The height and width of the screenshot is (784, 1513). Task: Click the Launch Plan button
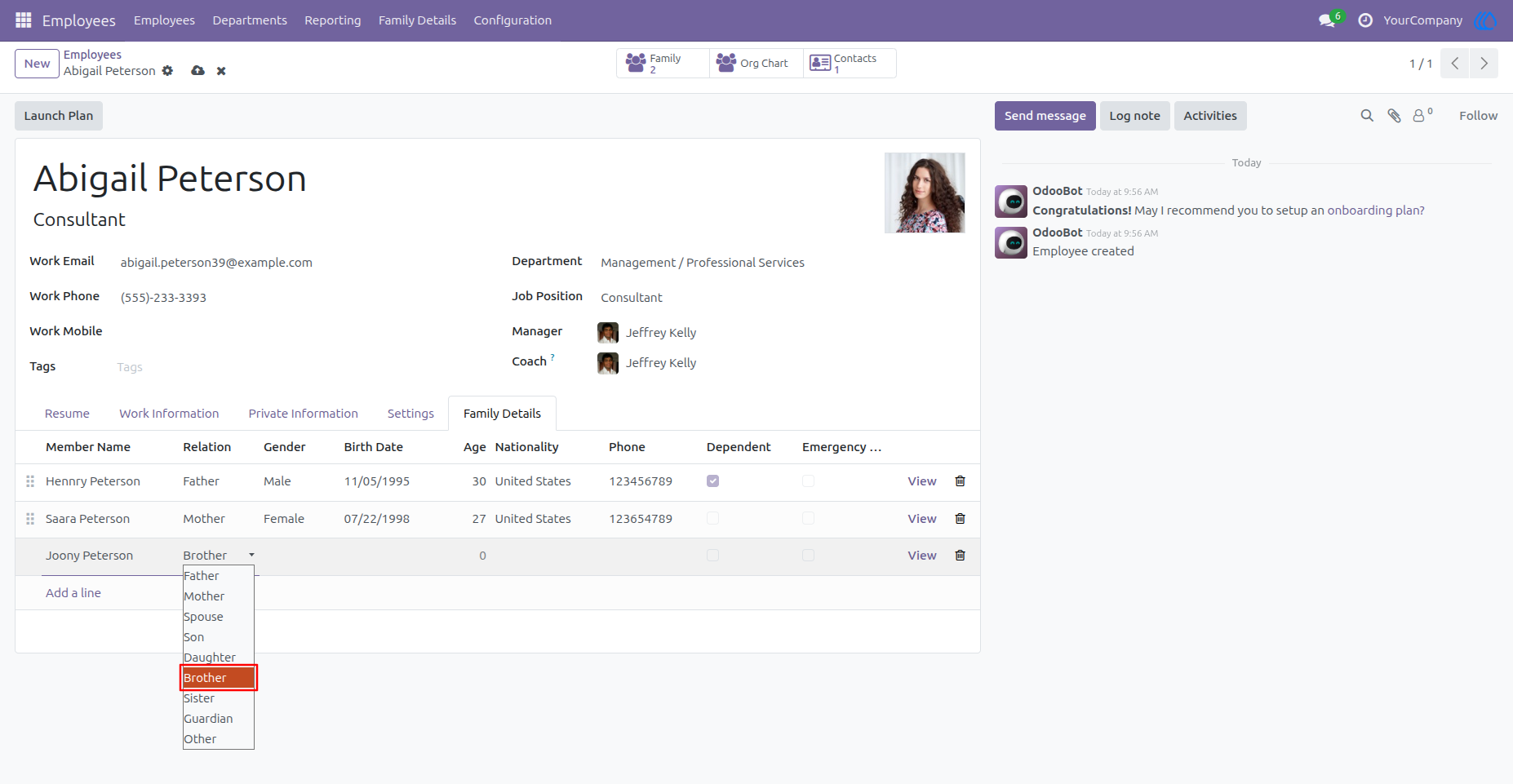(x=59, y=116)
